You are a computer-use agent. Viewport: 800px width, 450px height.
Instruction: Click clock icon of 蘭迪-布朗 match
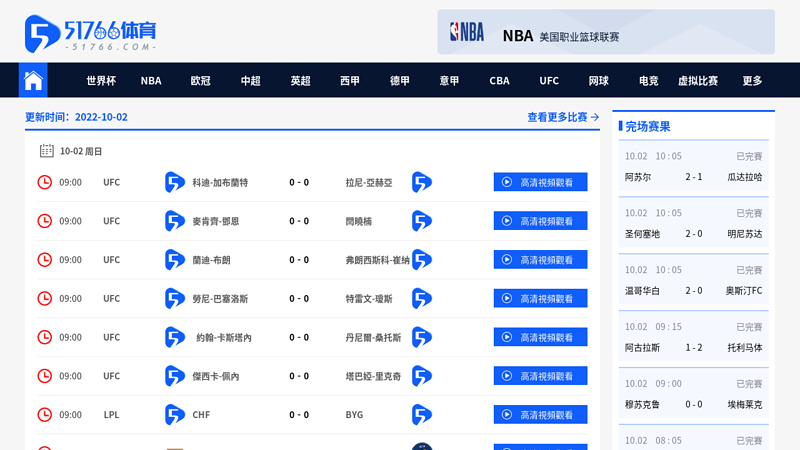coord(44,260)
